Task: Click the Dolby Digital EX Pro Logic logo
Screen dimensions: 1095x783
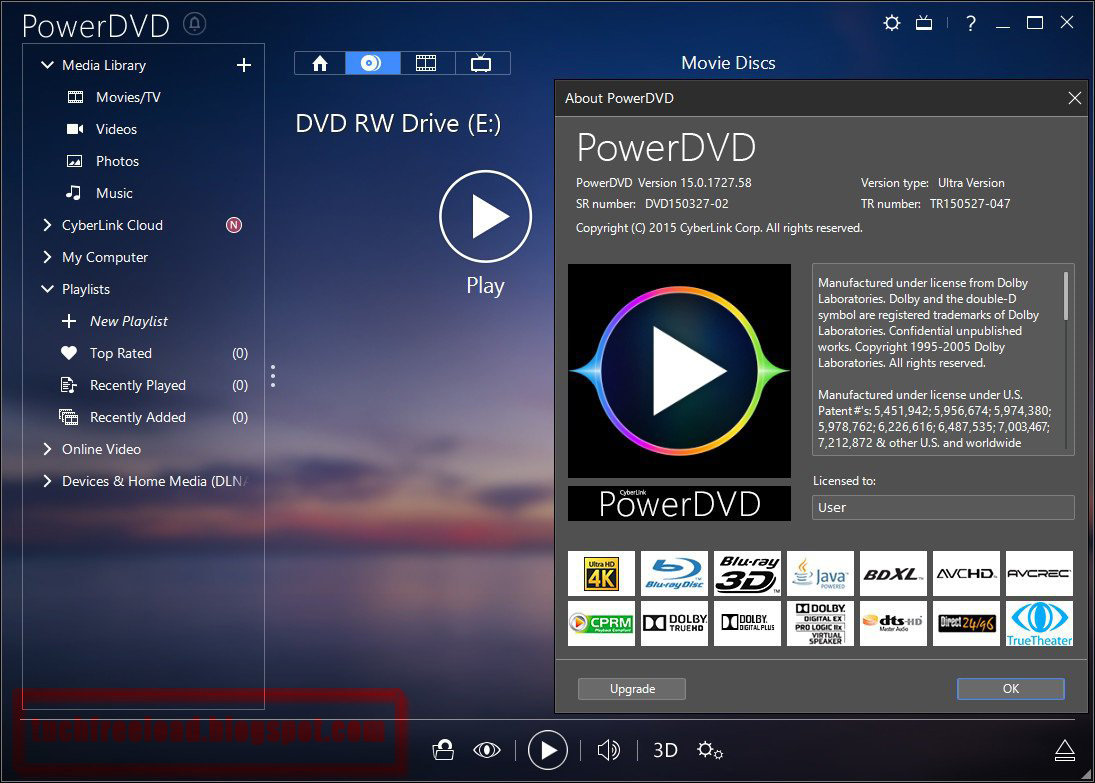Action: 821,623
